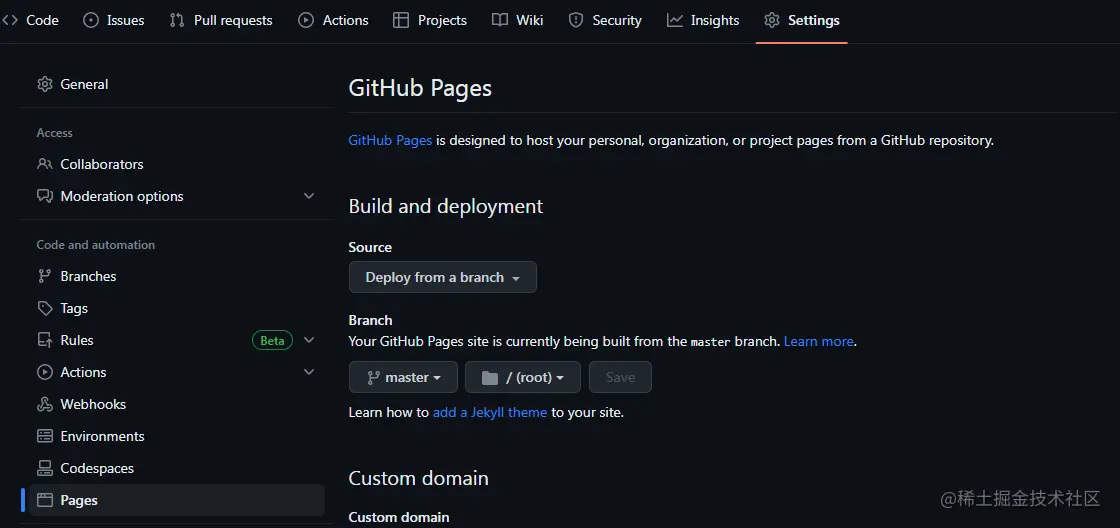Select the Pages sidebar item
The image size is (1120, 528).
pos(174,500)
